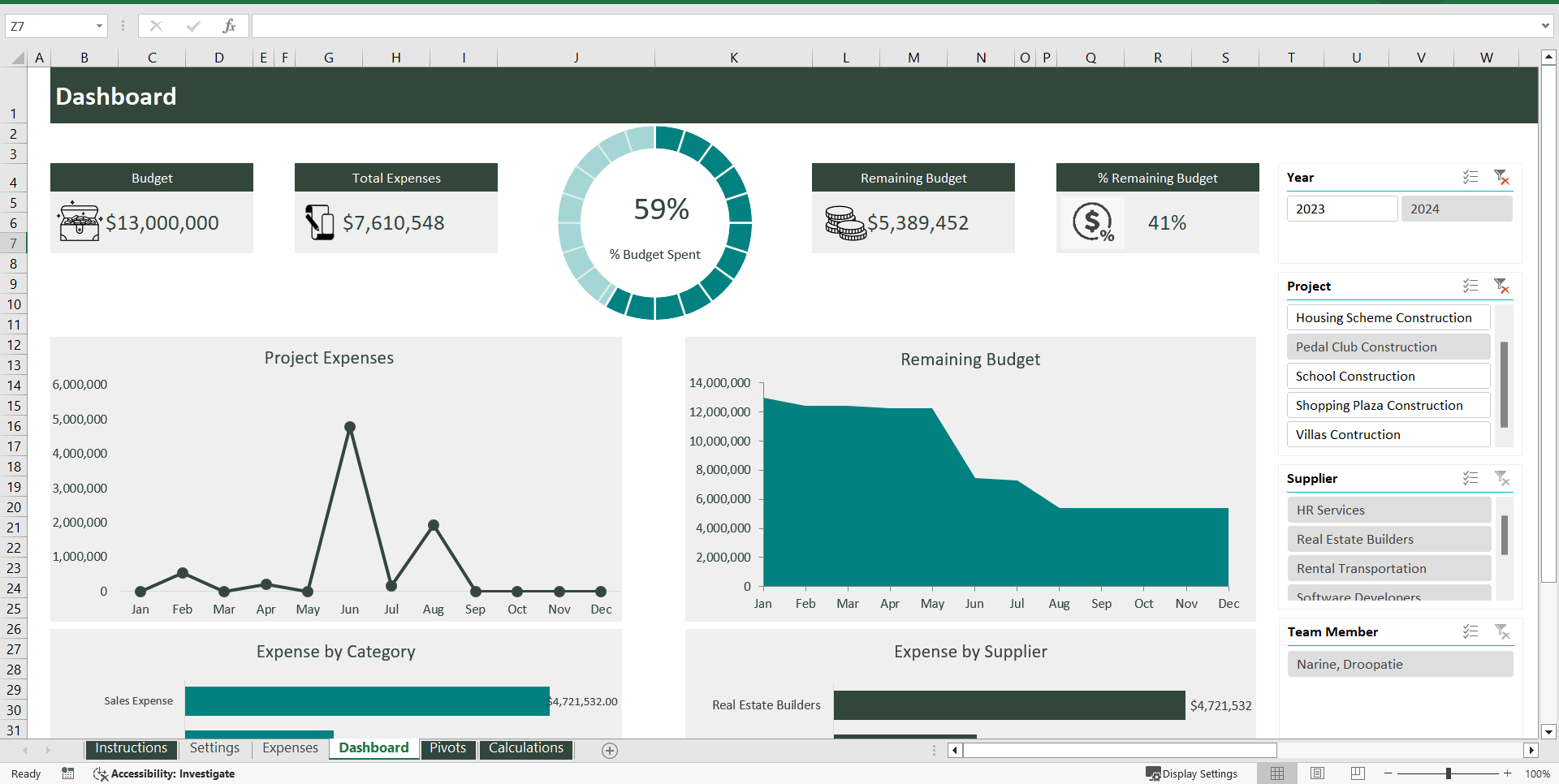
Task: Click horizontal scrollbar right arrow
Action: 1531,751
